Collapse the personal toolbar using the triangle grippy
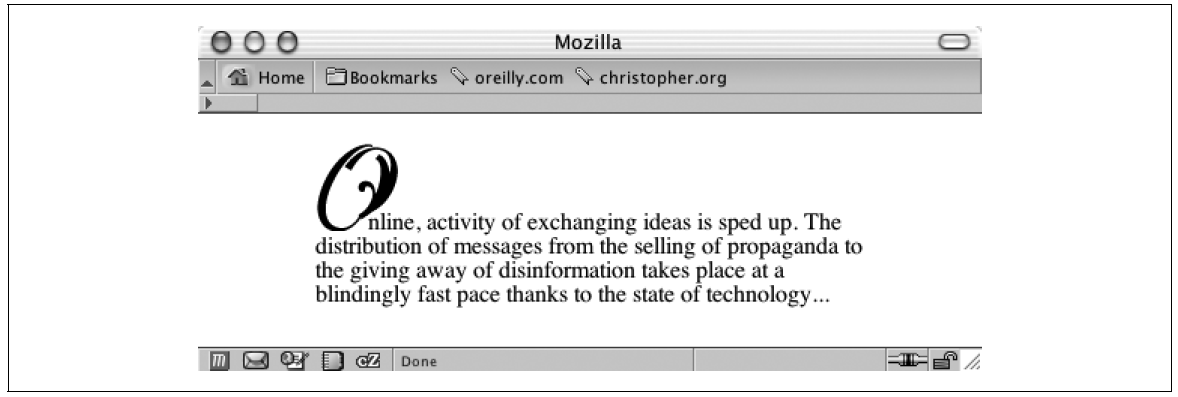 coord(207,81)
